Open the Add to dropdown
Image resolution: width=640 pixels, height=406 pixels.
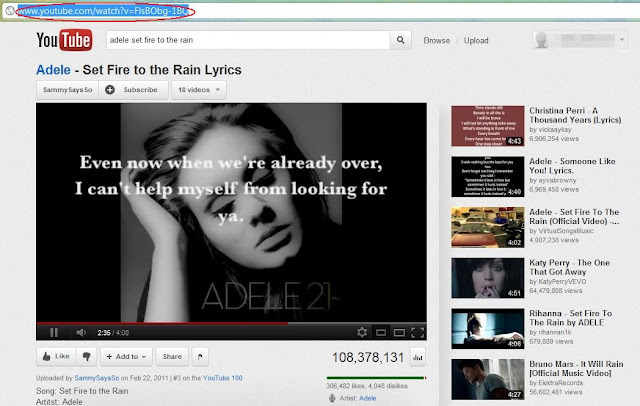point(127,357)
